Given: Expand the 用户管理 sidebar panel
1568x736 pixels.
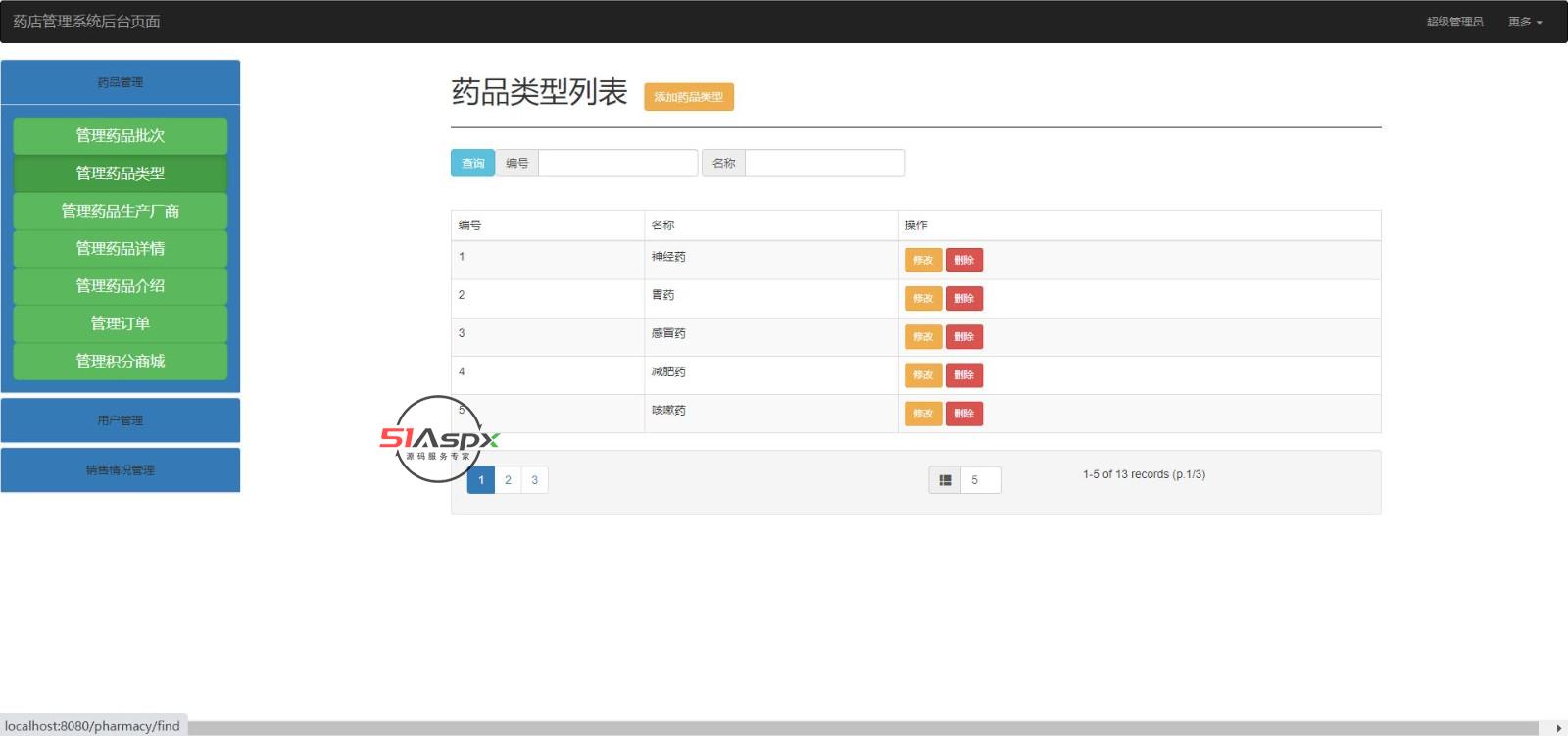Looking at the screenshot, I should (x=121, y=420).
